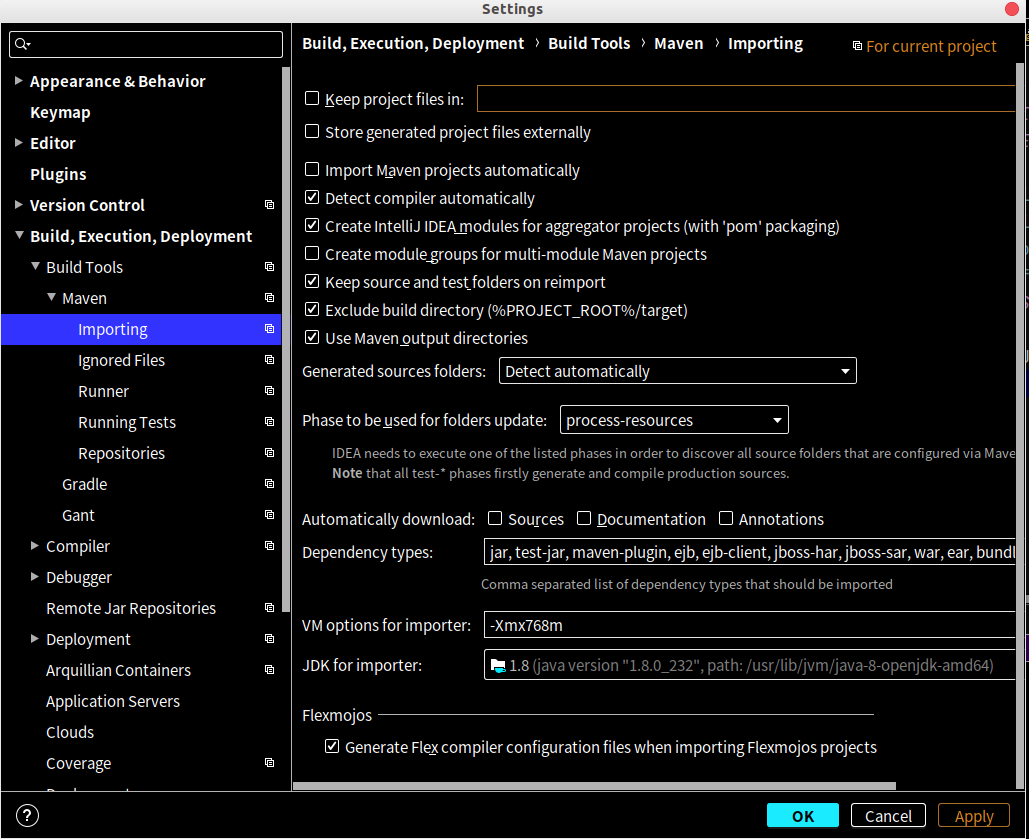Click the Apply button
The height and width of the screenshot is (839, 1029).
(x=973, y=816)
